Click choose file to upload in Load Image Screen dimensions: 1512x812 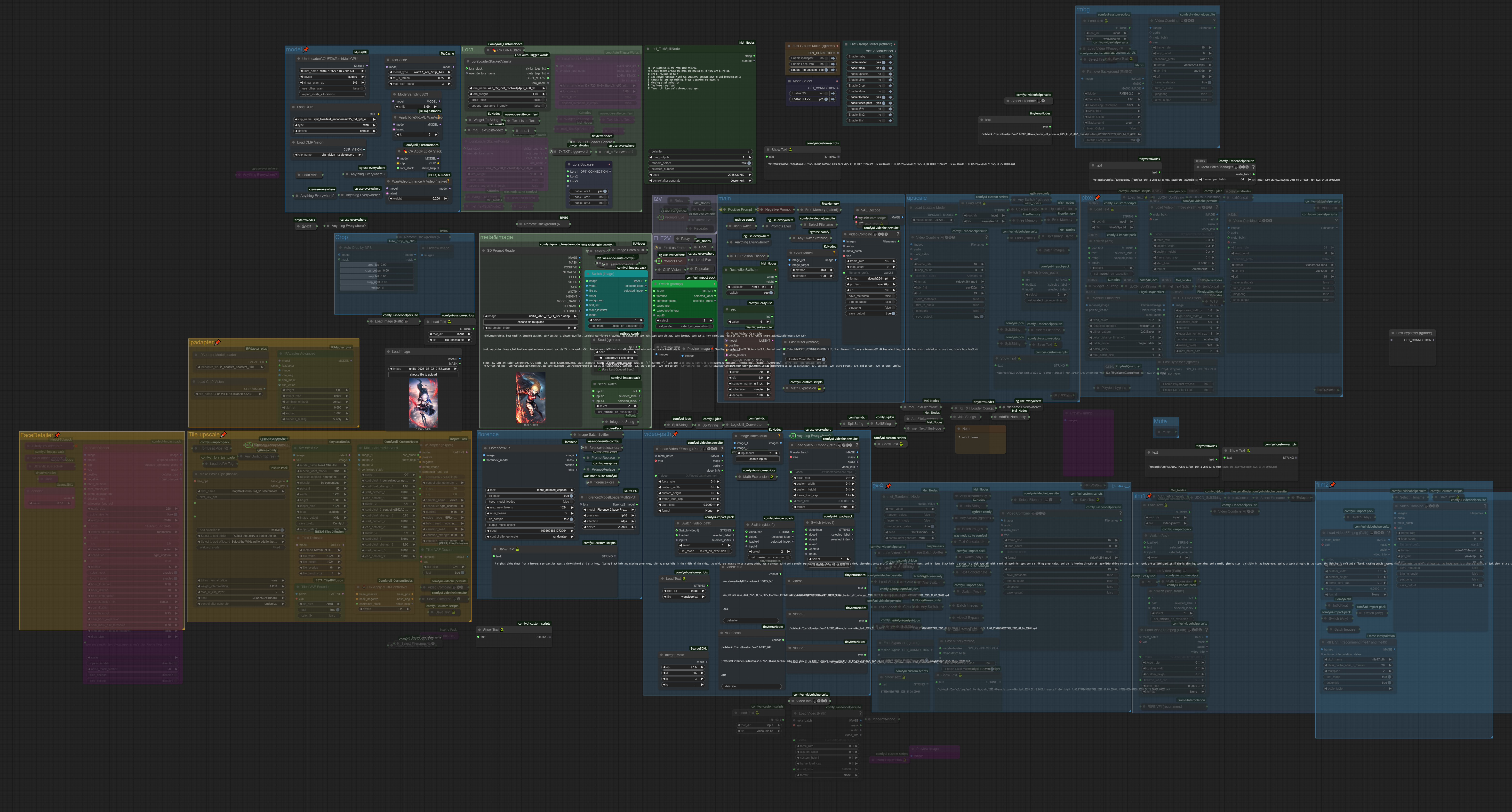(x=423, y=375)
